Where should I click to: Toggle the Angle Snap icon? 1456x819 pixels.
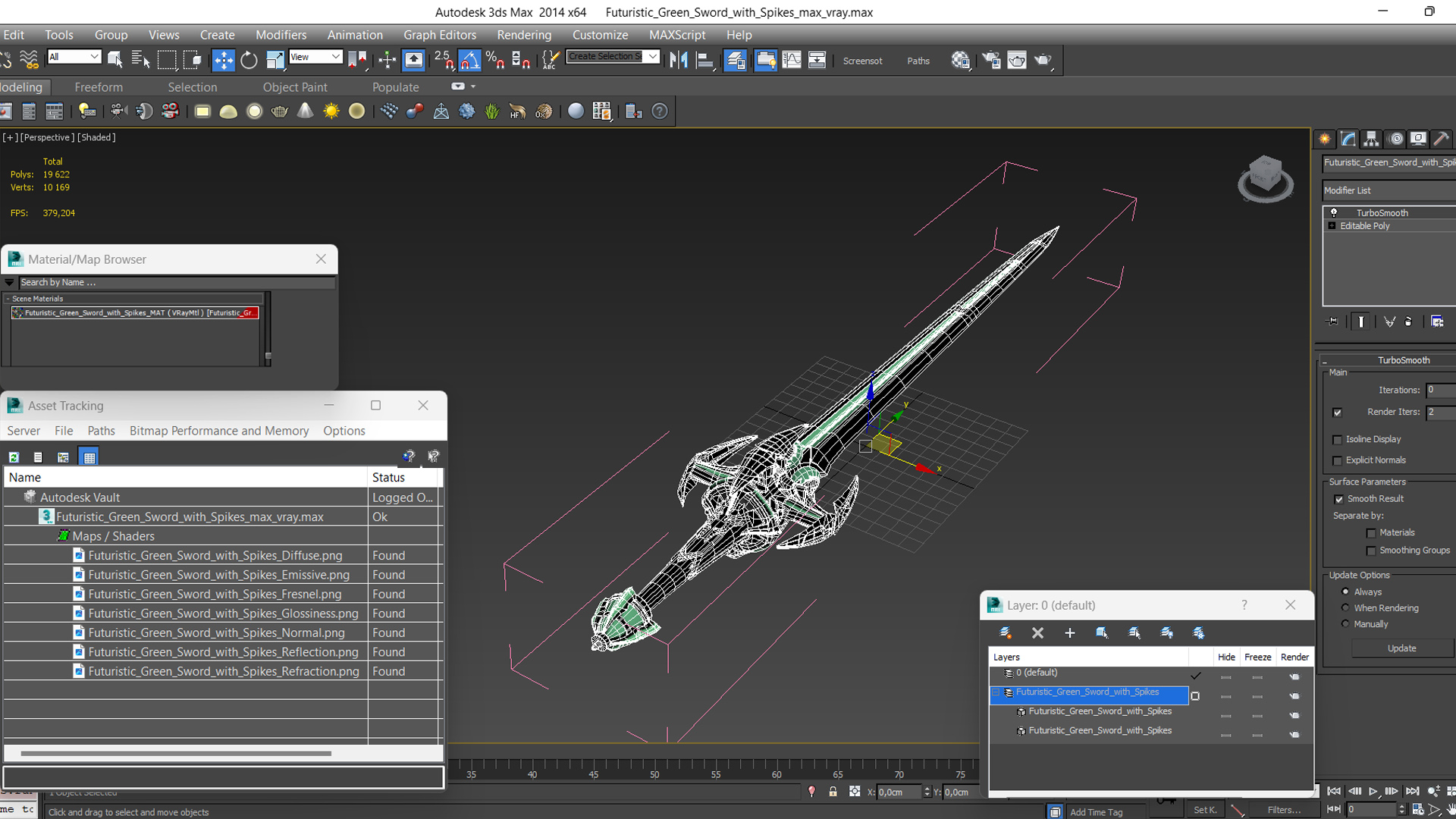click(x=469, y=60)
